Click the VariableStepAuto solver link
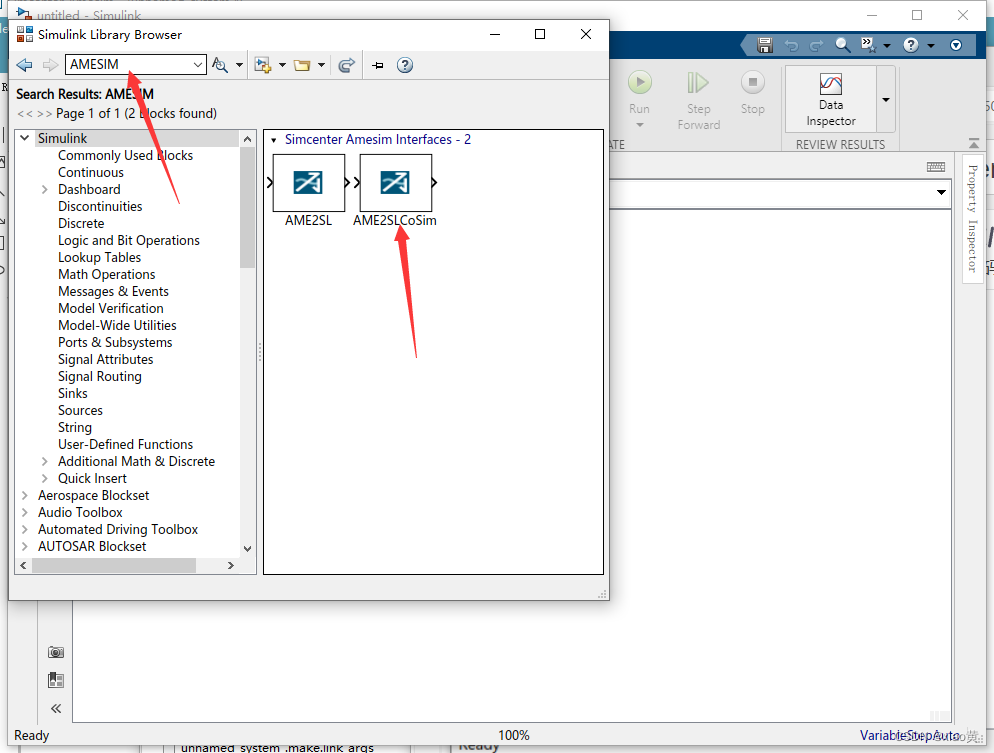The image size is (994, 753). (910, 735)
